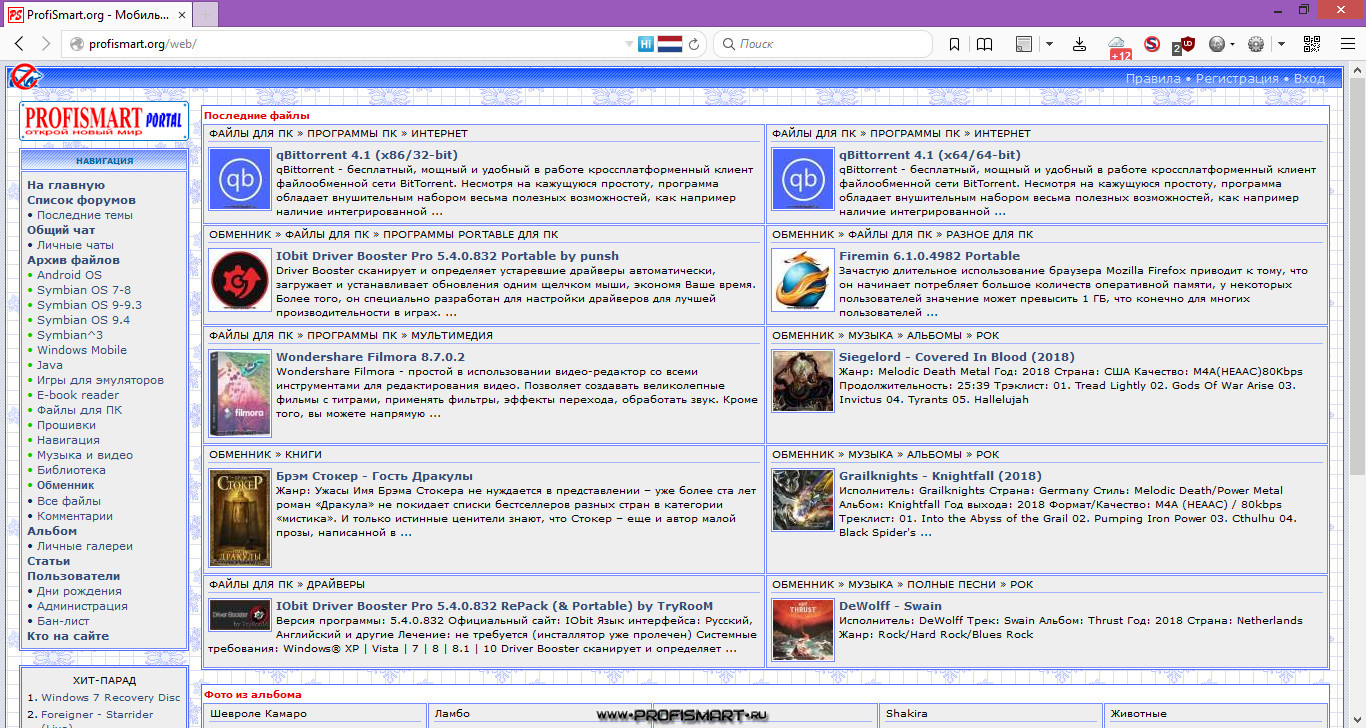Open the downloads toolbar icon
The image size is (1366, 728).
pyautogui.click(x=1079, y=44)
